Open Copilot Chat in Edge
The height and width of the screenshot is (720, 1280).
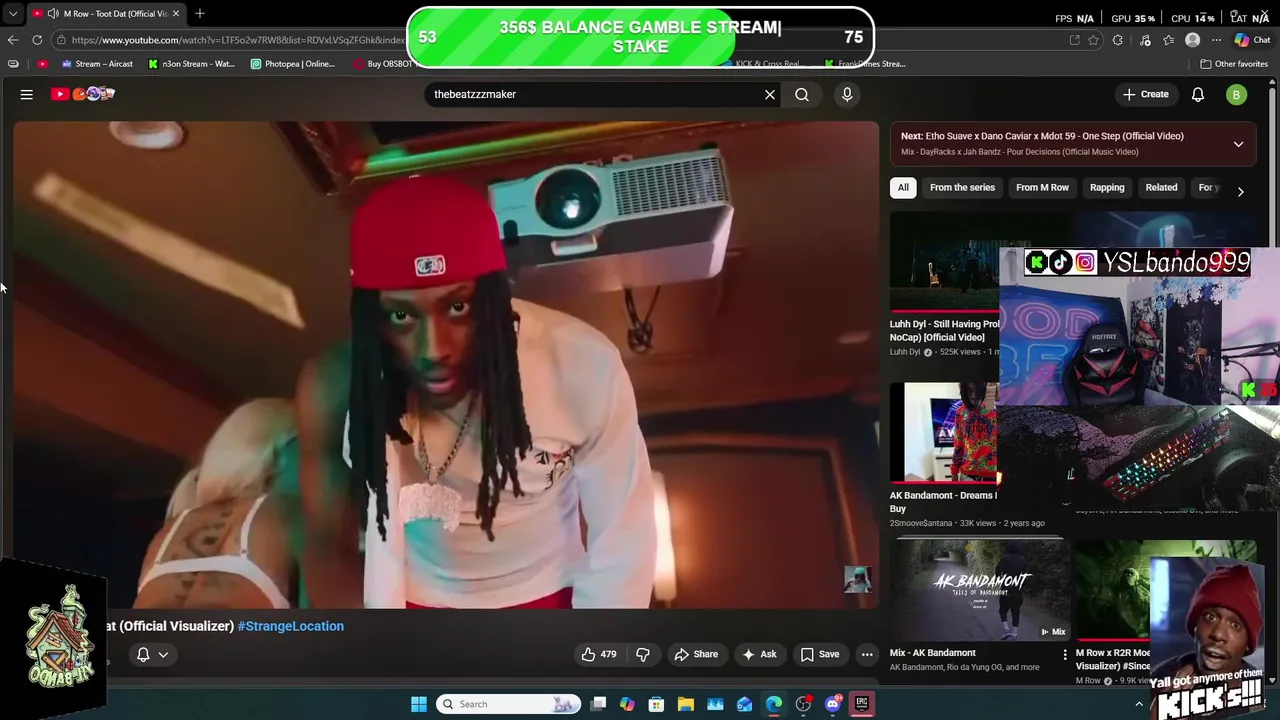tap(1251, 40)
